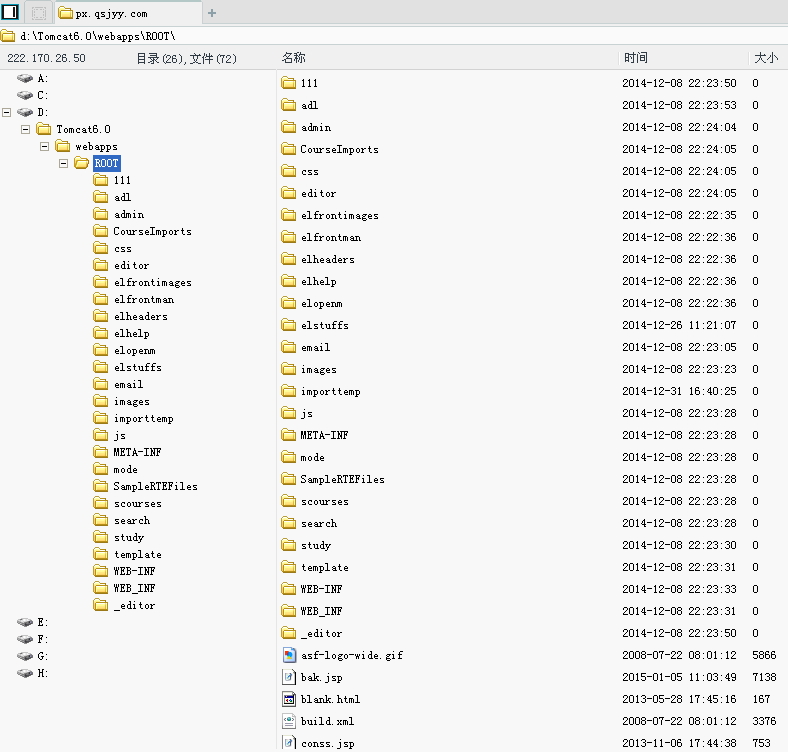The height and width of the screenshot is (752, 788).
Task: Click the editor folder icon in file list
Action: point(288,193)
